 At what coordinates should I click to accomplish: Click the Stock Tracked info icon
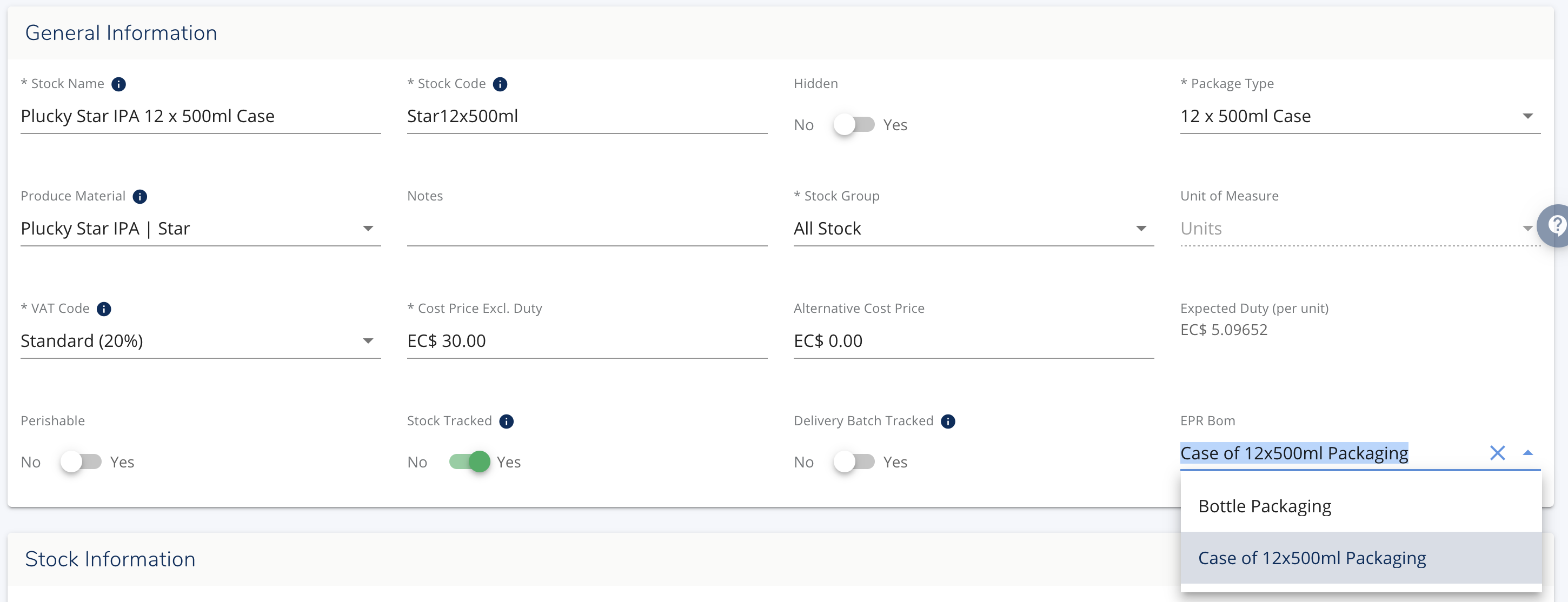click(507, 421)
